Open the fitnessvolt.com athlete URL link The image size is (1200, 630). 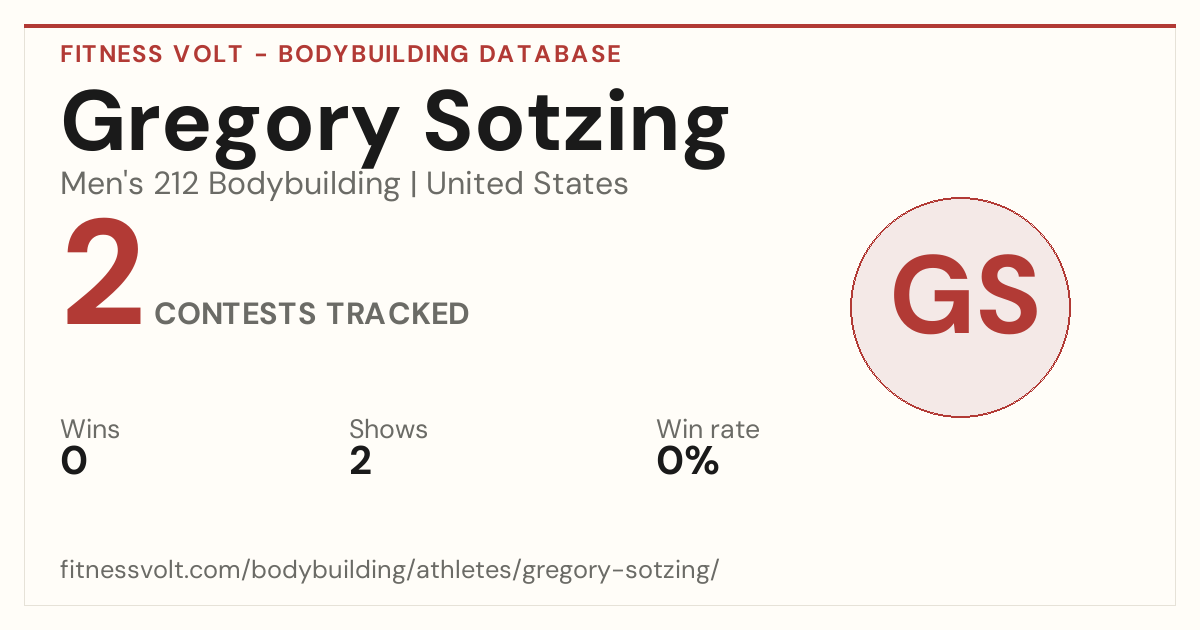(390, 571)
